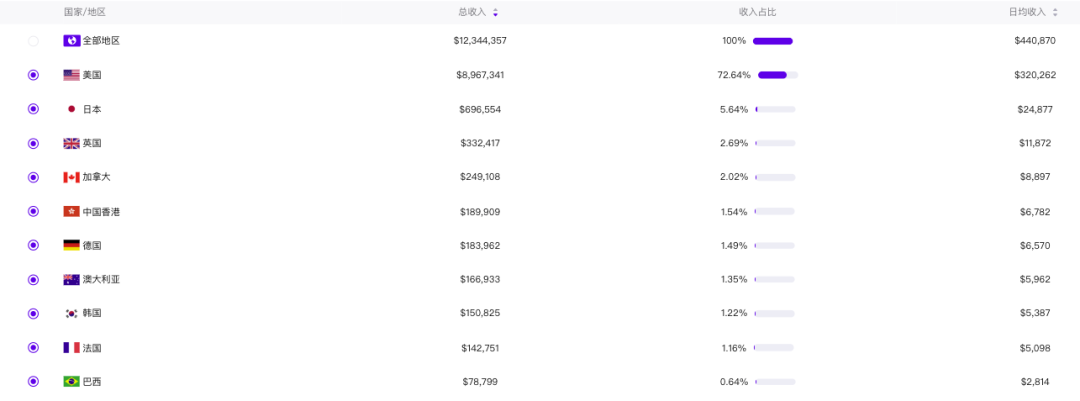Click the Hong Kong flag icon
This screenshot has height=401, width=1080.
click(71, 211)
